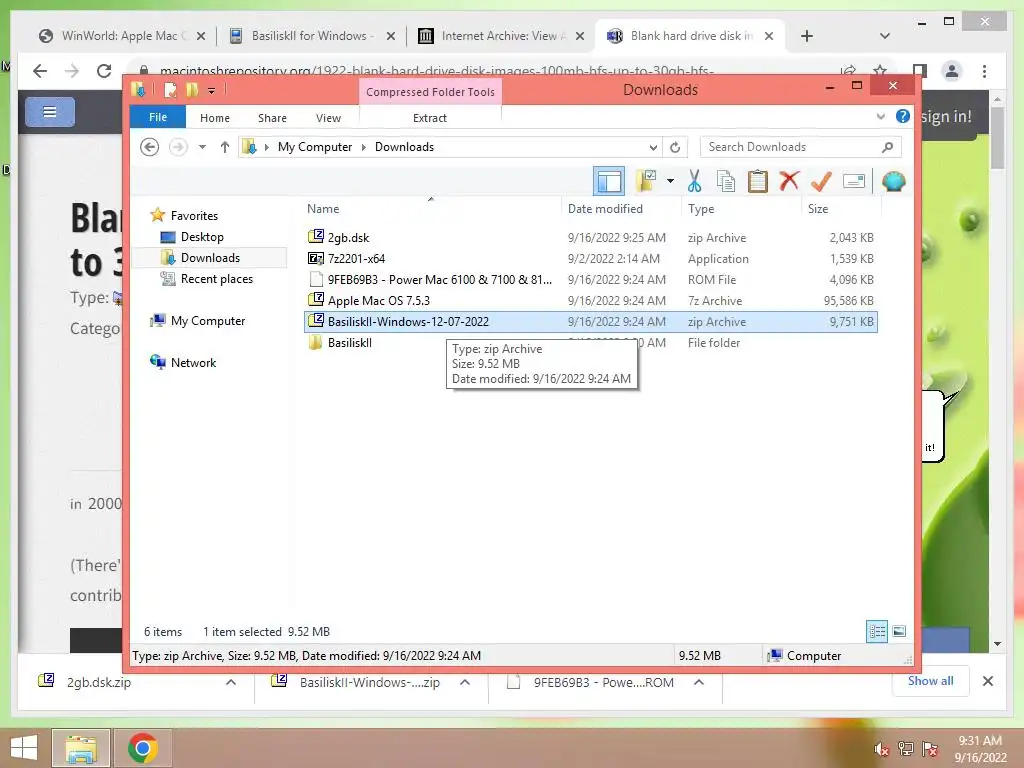Open the View ribbon tab

[328, 118]
